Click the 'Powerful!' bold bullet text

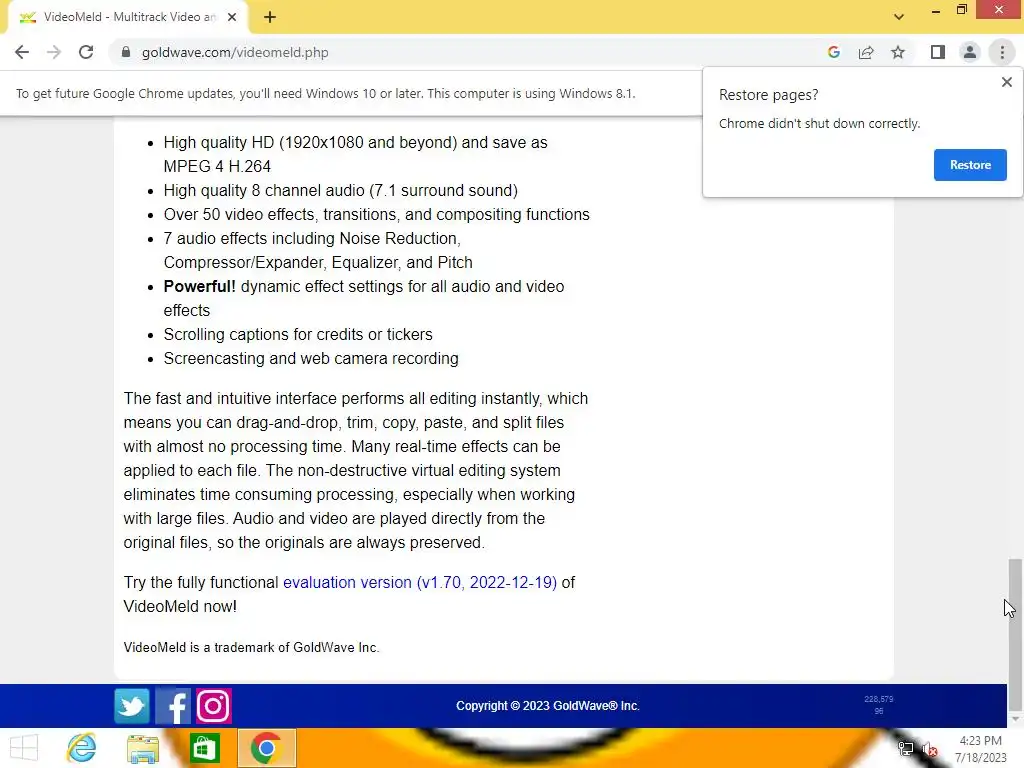(199, 287)
